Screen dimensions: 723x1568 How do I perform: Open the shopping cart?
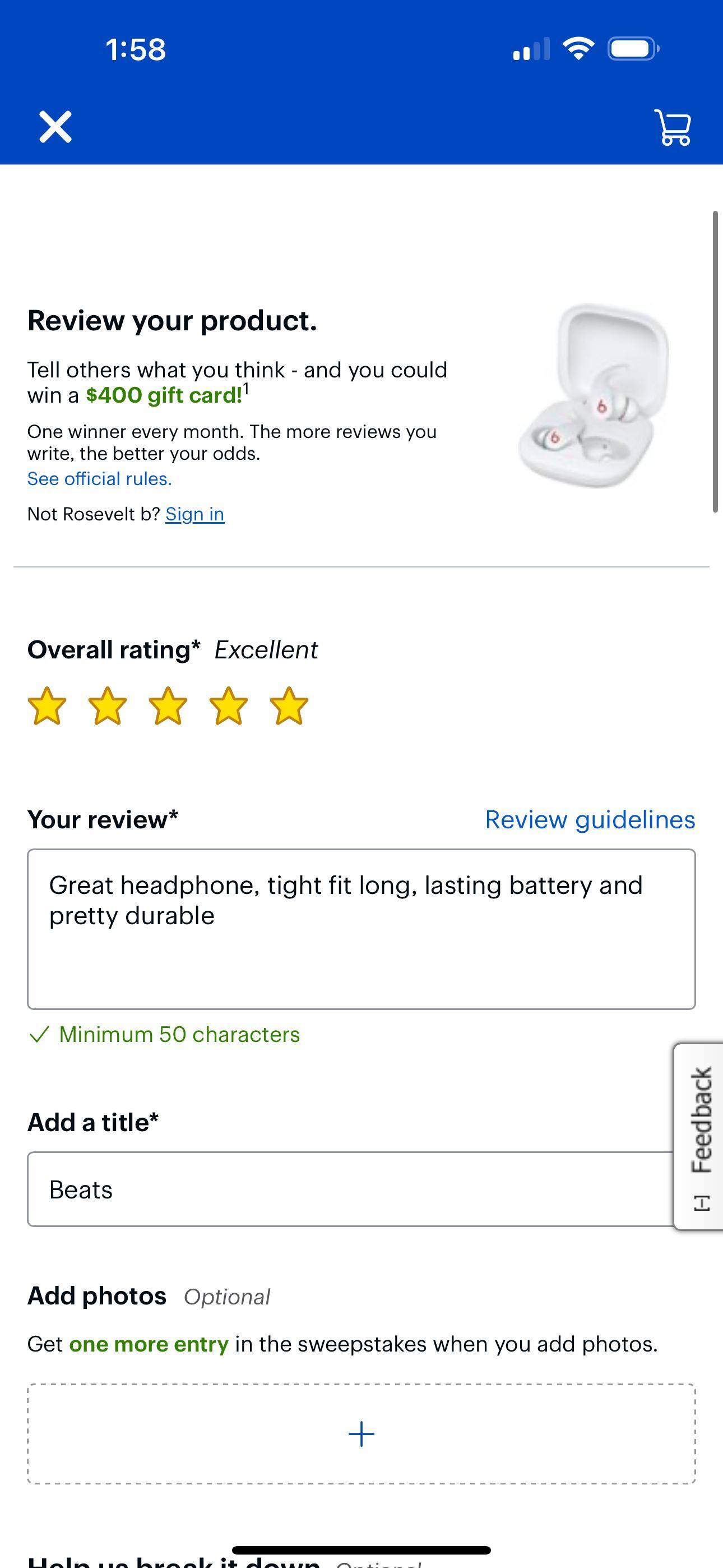[673, 127]
